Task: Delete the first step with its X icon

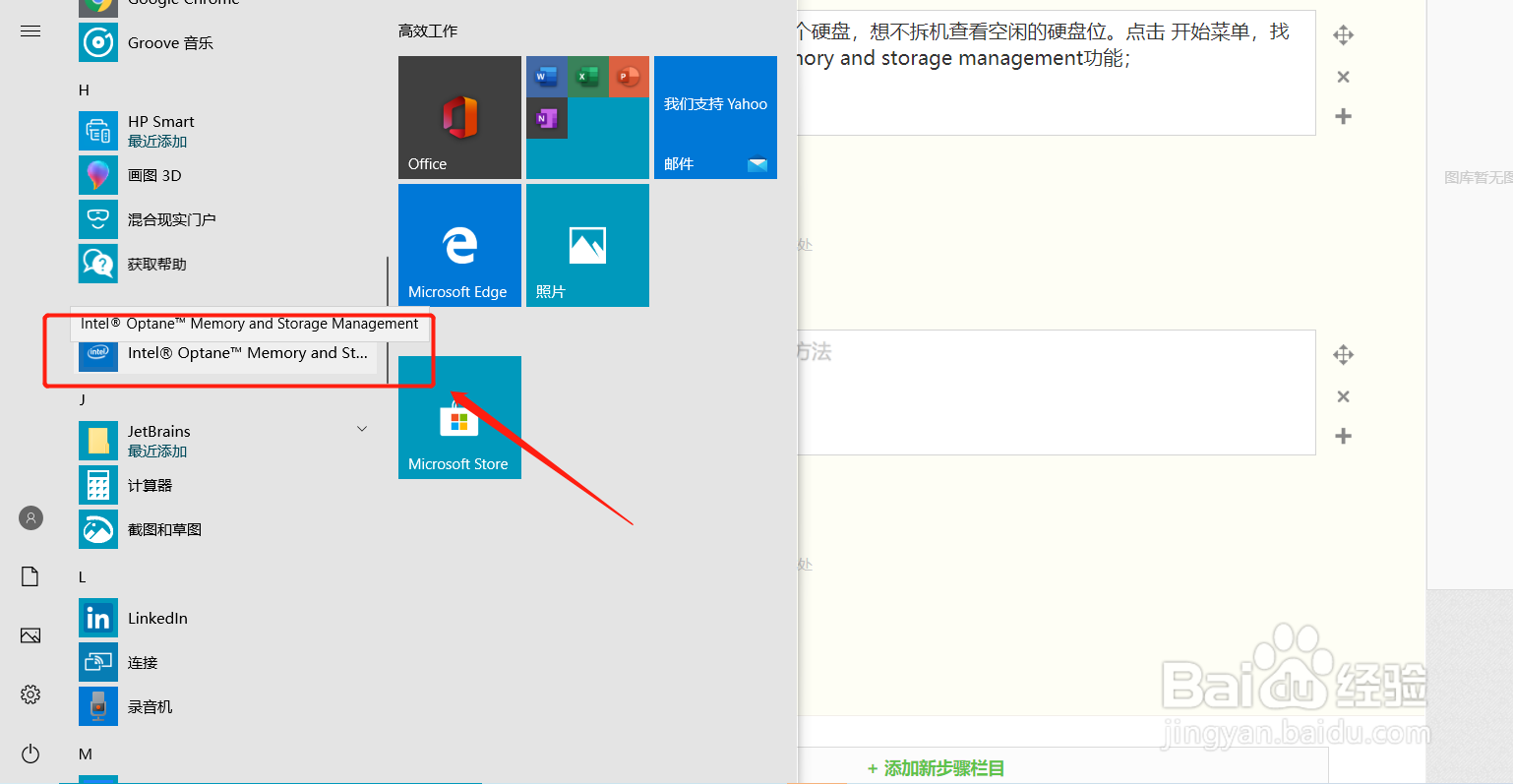Action: pos(1343,77)
